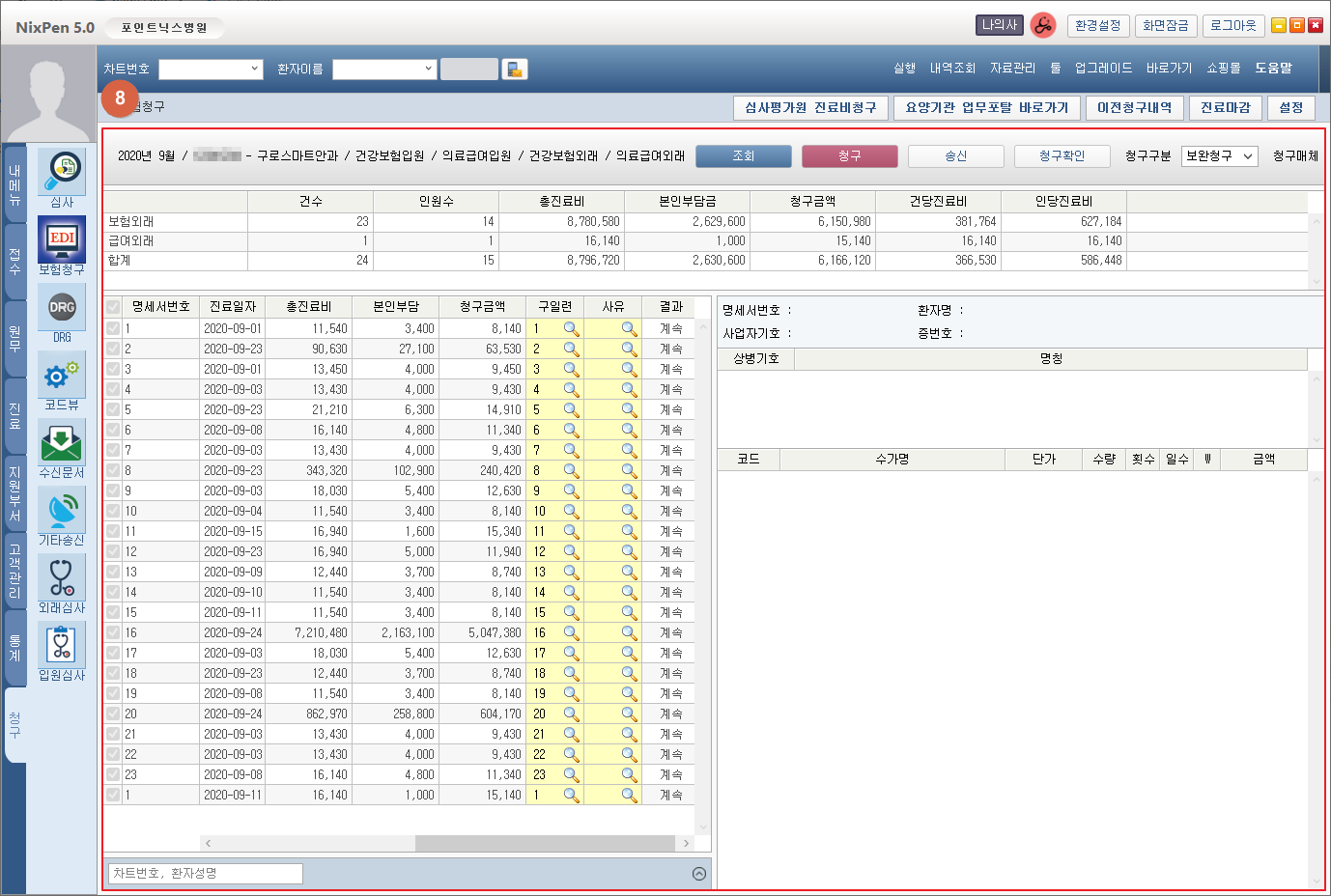1331x896 pixels.
Task: Click the patient search icon beside name field
Action: click(x=515, y=70)
